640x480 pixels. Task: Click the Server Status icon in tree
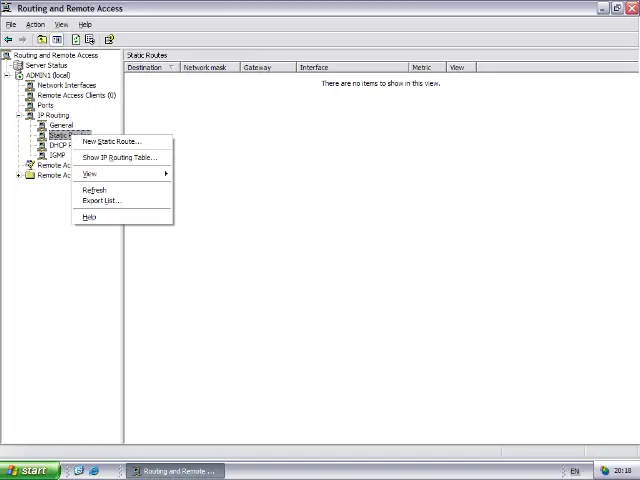point(18,65)
